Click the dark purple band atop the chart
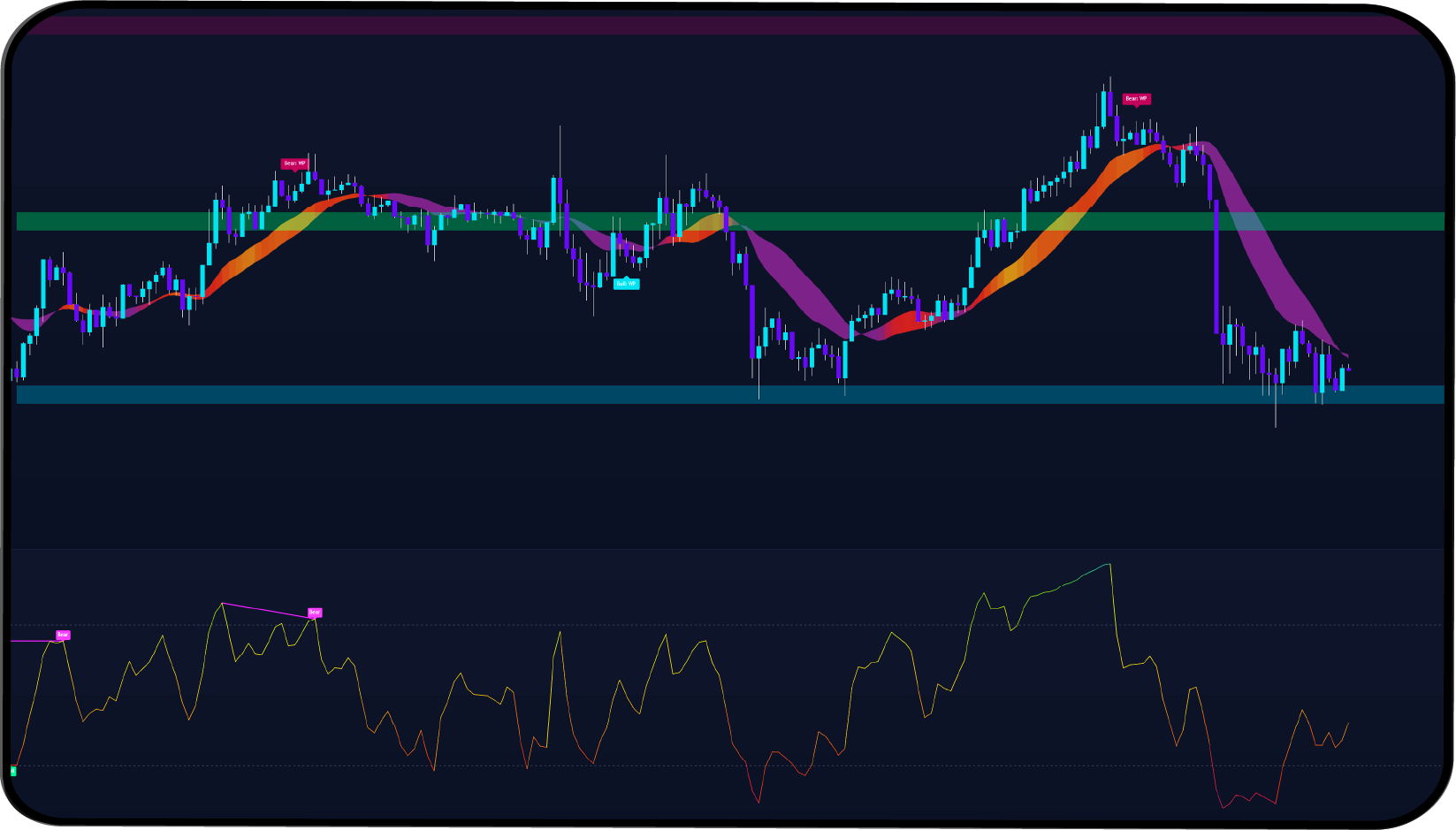Viewport: 1456px width, 830px height. click(725, 25)
